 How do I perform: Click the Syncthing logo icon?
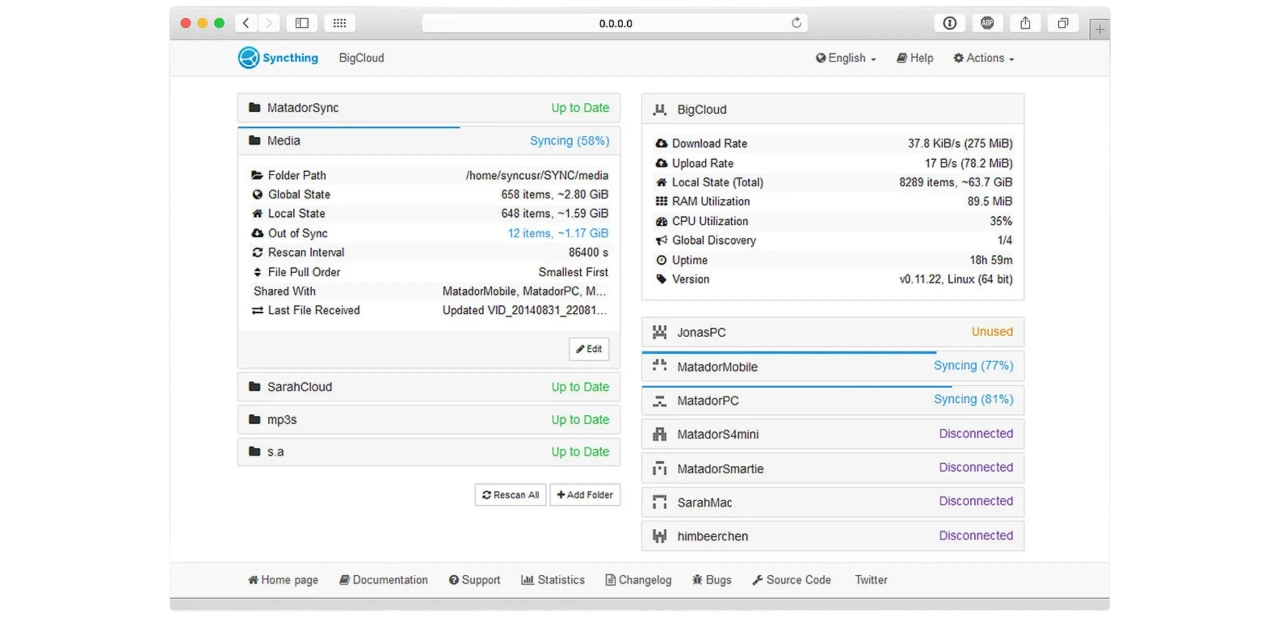[x=249, y=58]
